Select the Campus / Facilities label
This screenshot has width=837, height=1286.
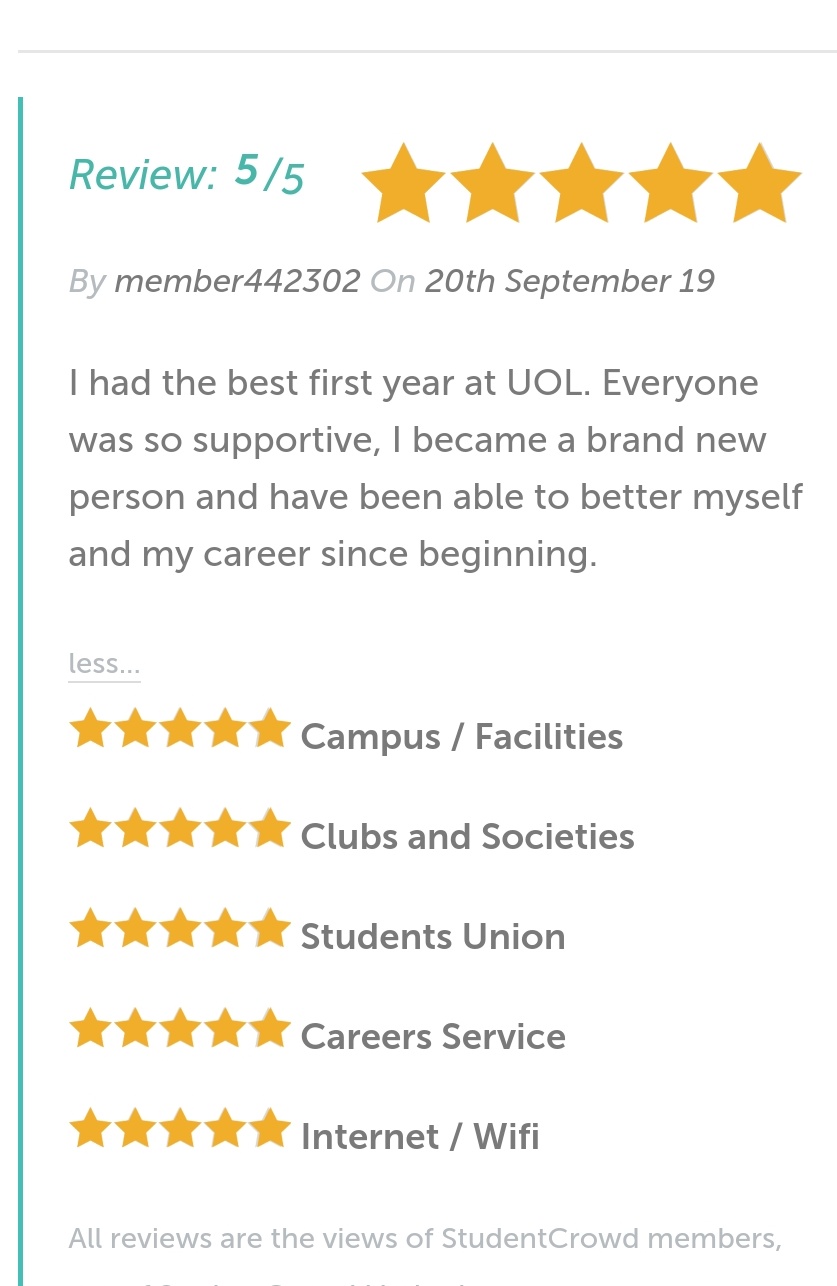[462, 737]
